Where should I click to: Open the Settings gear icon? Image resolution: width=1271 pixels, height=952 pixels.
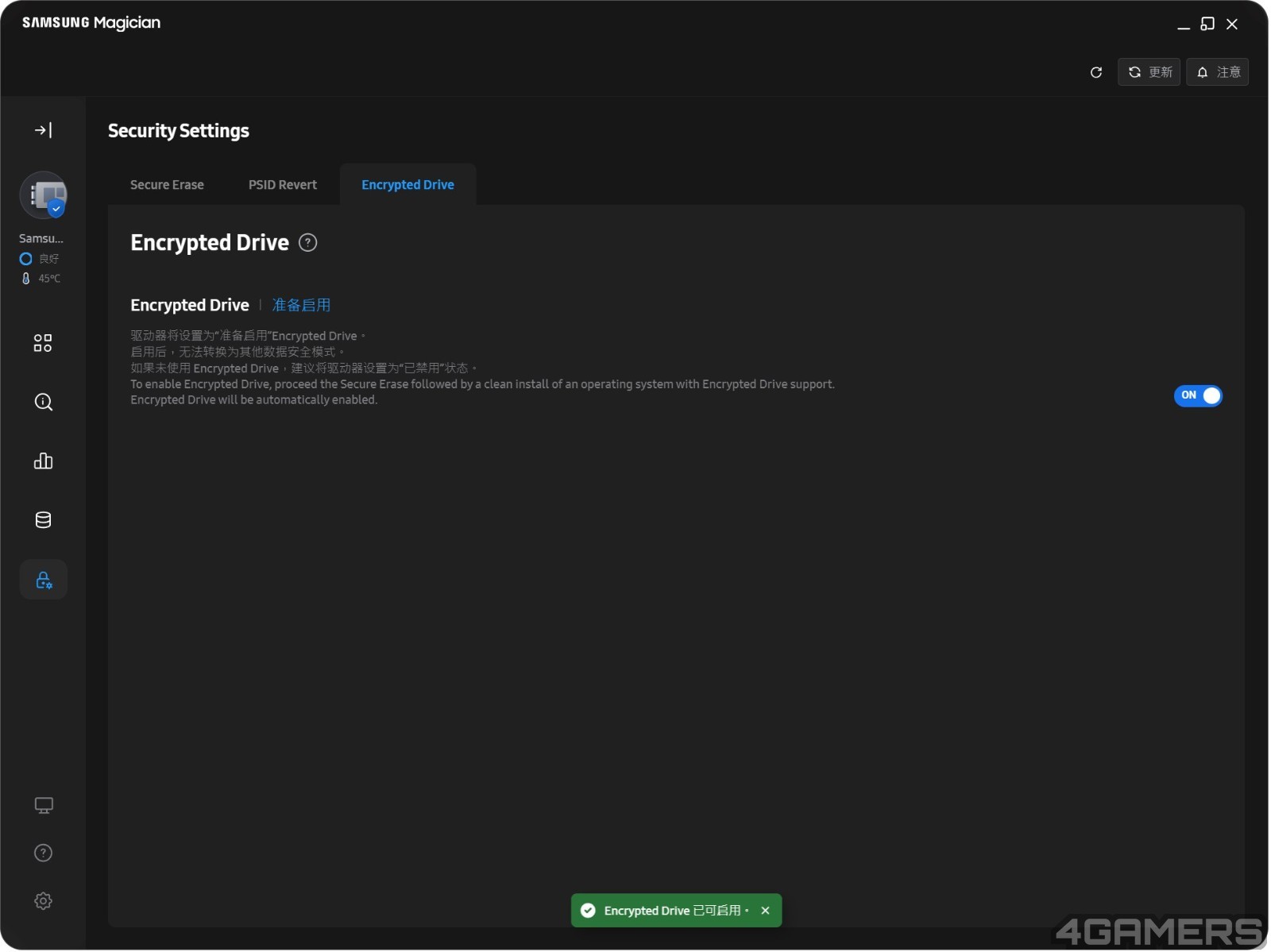point(43,902)
